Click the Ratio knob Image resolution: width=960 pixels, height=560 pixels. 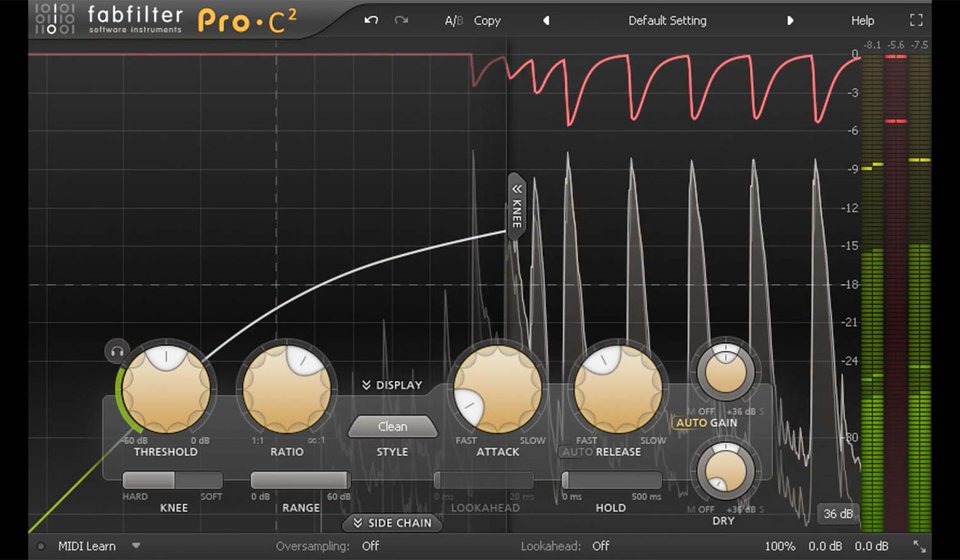click(287, 388)
